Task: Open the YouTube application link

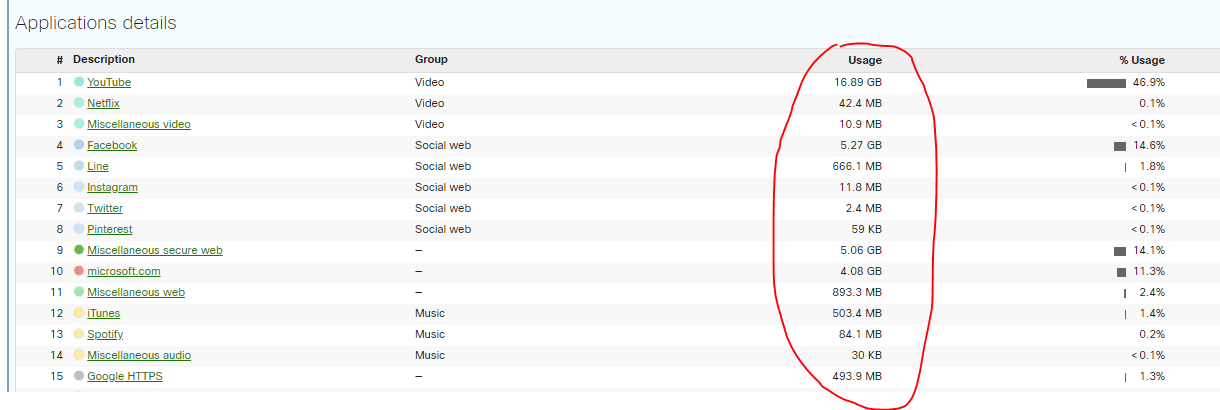Action: [109, 82]
